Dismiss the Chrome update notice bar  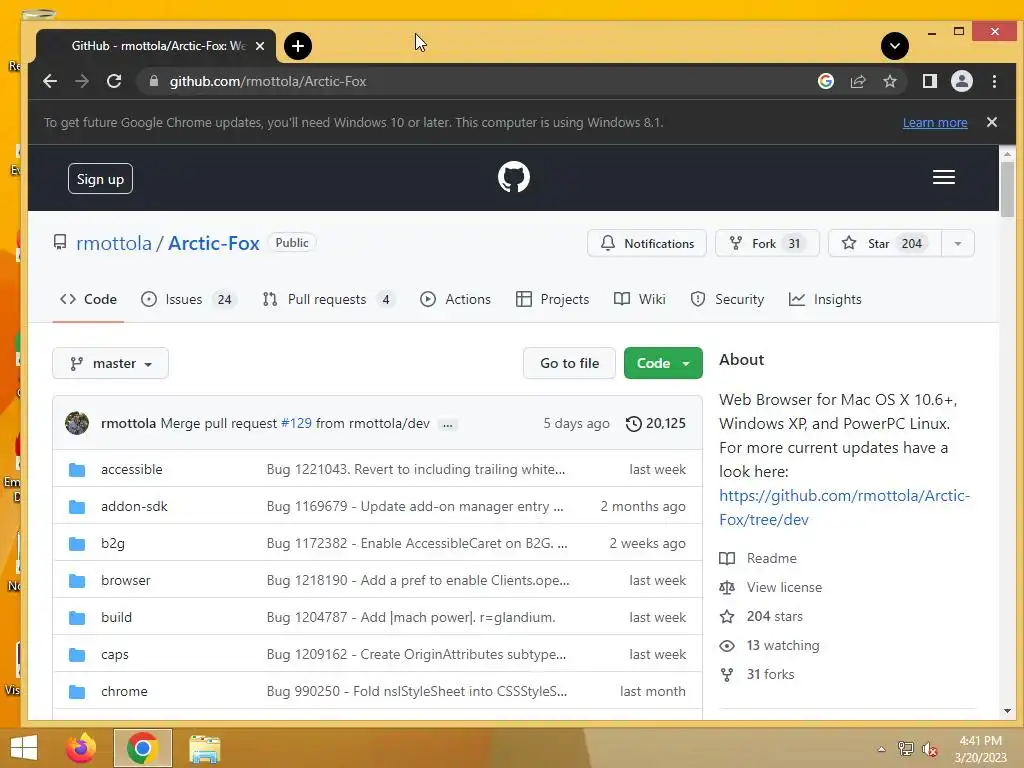991,122
